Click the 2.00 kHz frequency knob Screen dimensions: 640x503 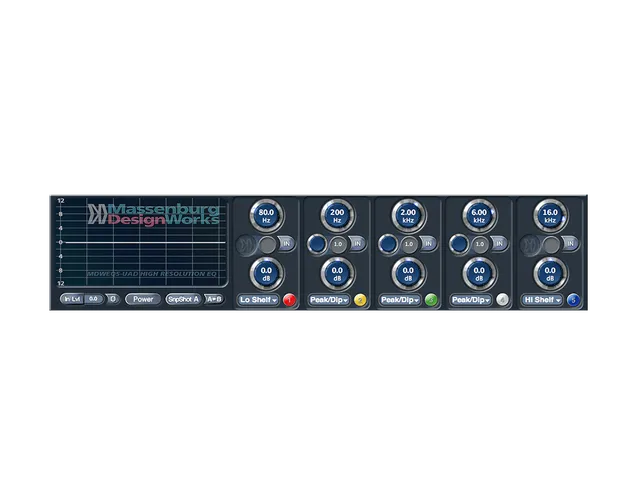(408, 216)
